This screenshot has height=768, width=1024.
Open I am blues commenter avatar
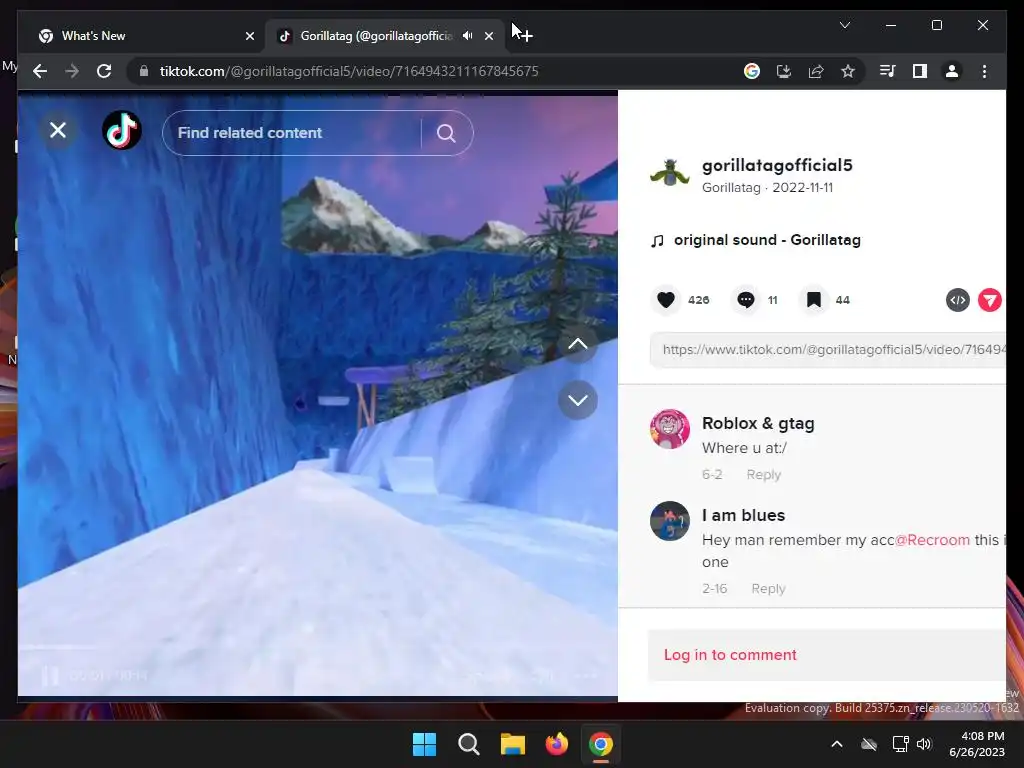pos(670,521)
